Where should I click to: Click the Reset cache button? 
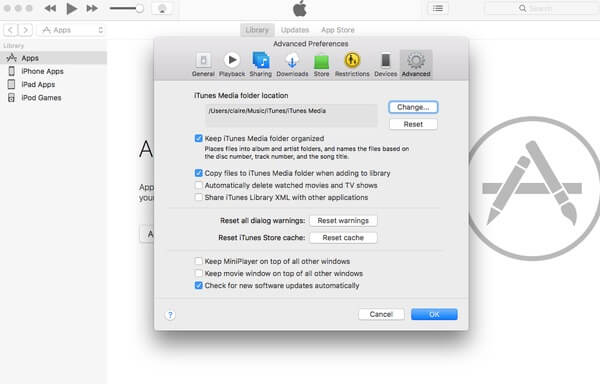(343, 238)
